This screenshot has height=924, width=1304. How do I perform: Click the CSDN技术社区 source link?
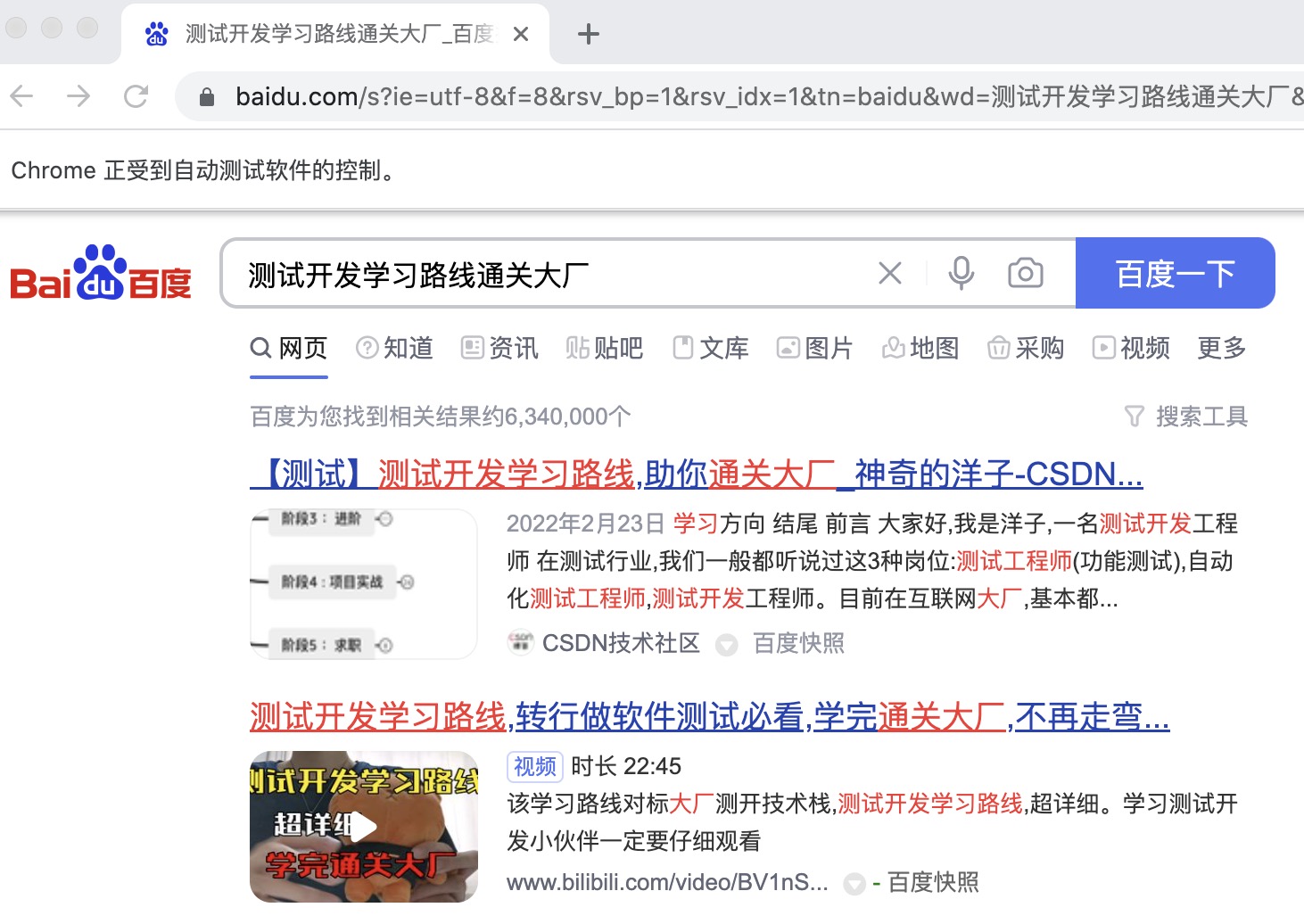(x=621, y=643)
